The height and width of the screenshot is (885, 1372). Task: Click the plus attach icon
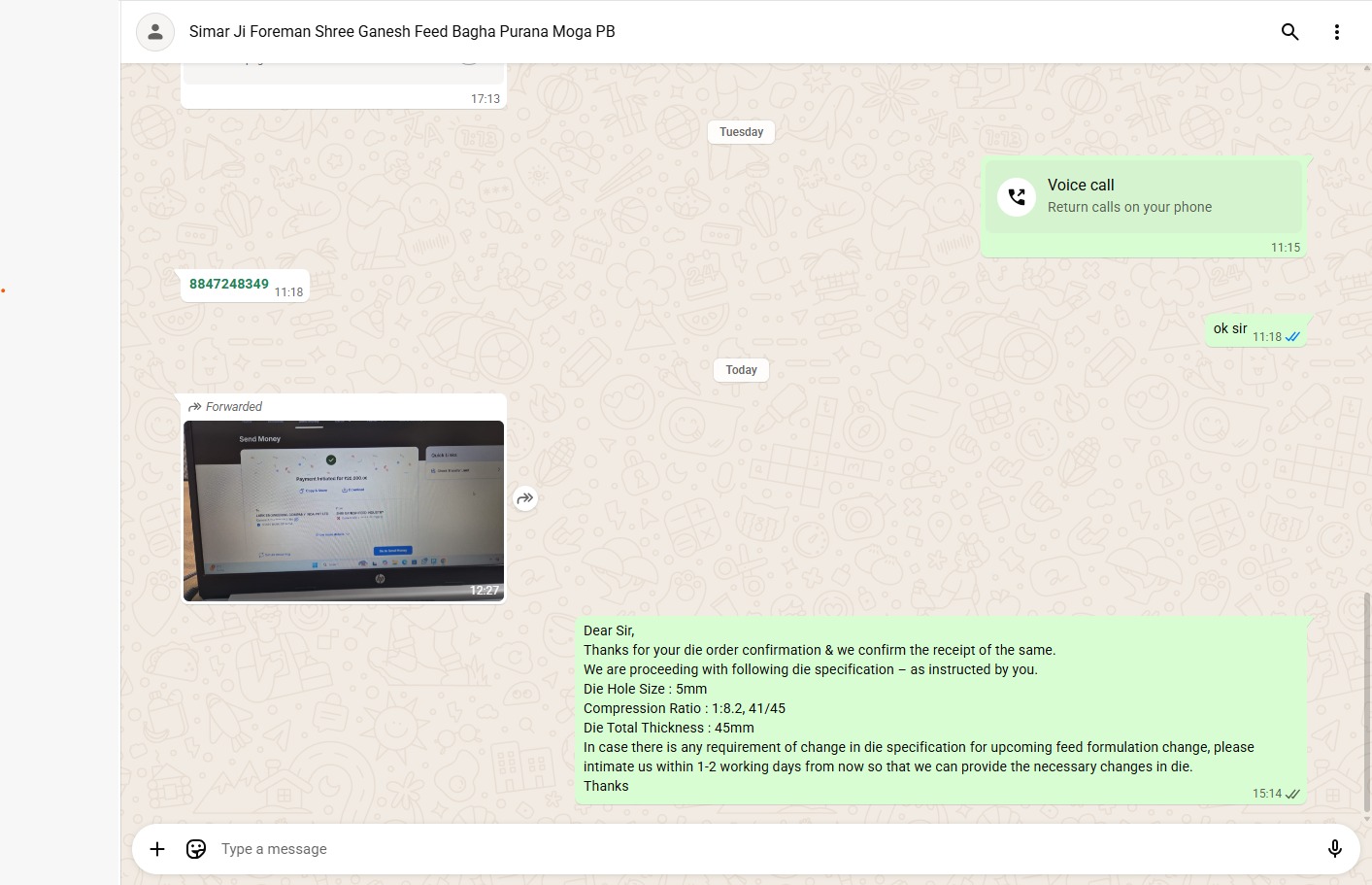point(157,849)
